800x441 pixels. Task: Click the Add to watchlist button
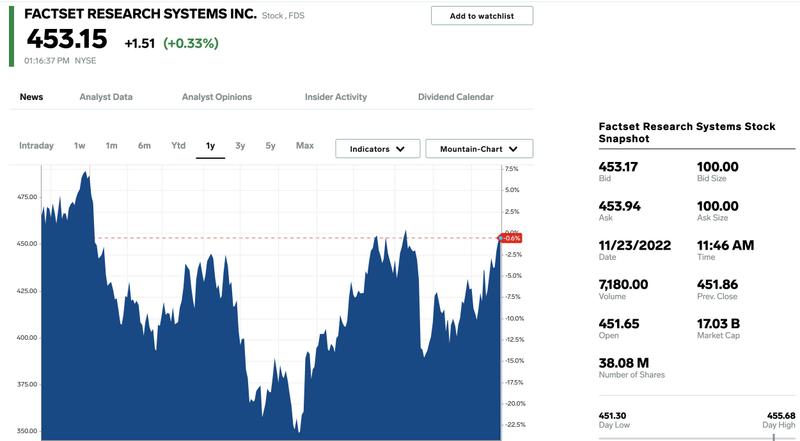pyautogui.click(x=482, y=16)
